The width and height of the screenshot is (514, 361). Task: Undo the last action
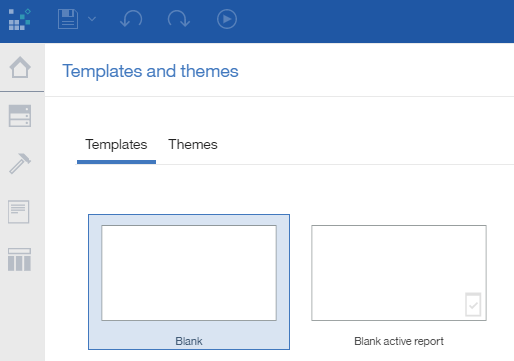[131, 19]
